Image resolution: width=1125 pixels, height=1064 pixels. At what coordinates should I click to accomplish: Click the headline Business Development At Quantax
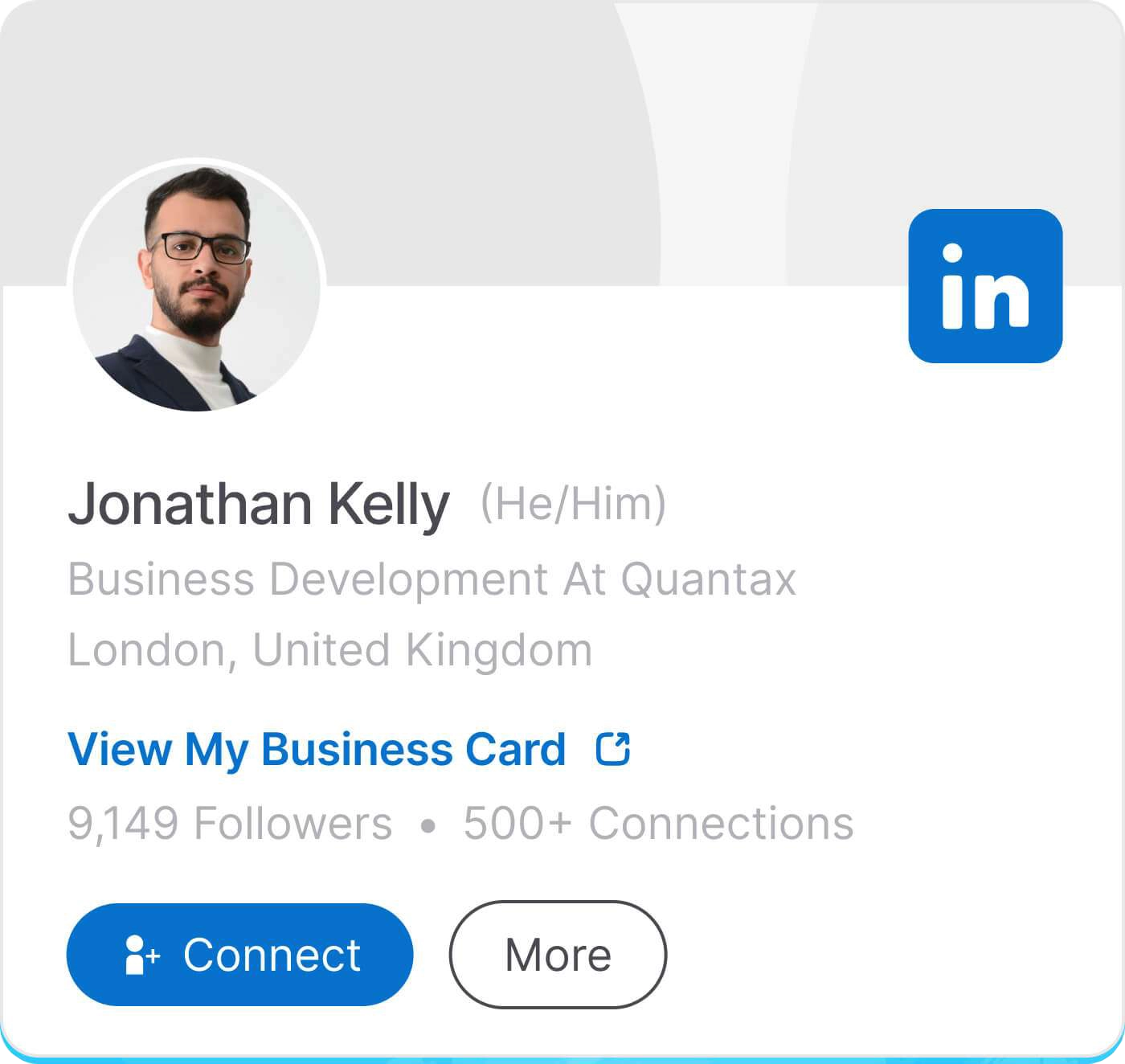click(x=432, y=580)
